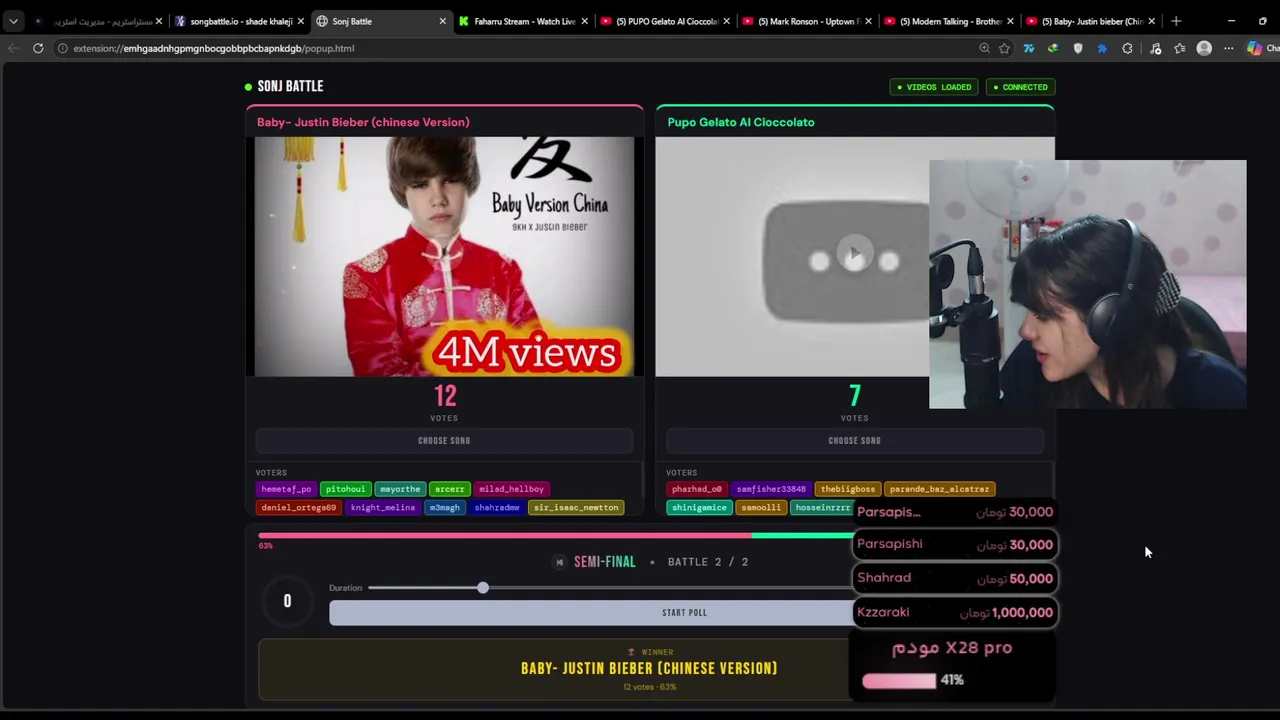Click the Shahrad 50,000 donation row
Image resolution: width=1280 pixels, height=720 pixels.
[x=955, y=578]
